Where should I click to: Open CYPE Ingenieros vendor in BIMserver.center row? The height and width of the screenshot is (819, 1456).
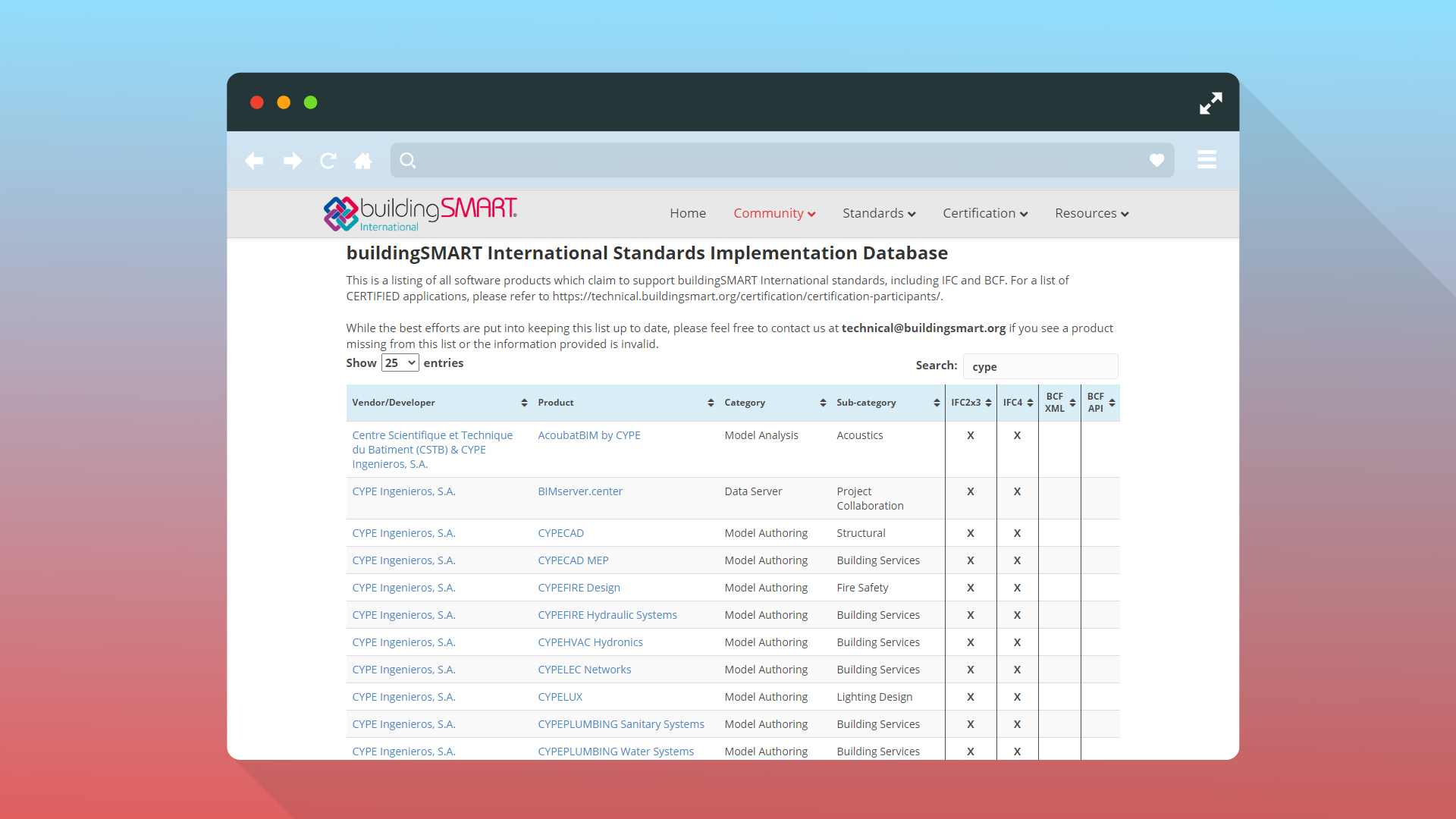tap(403, 491)
